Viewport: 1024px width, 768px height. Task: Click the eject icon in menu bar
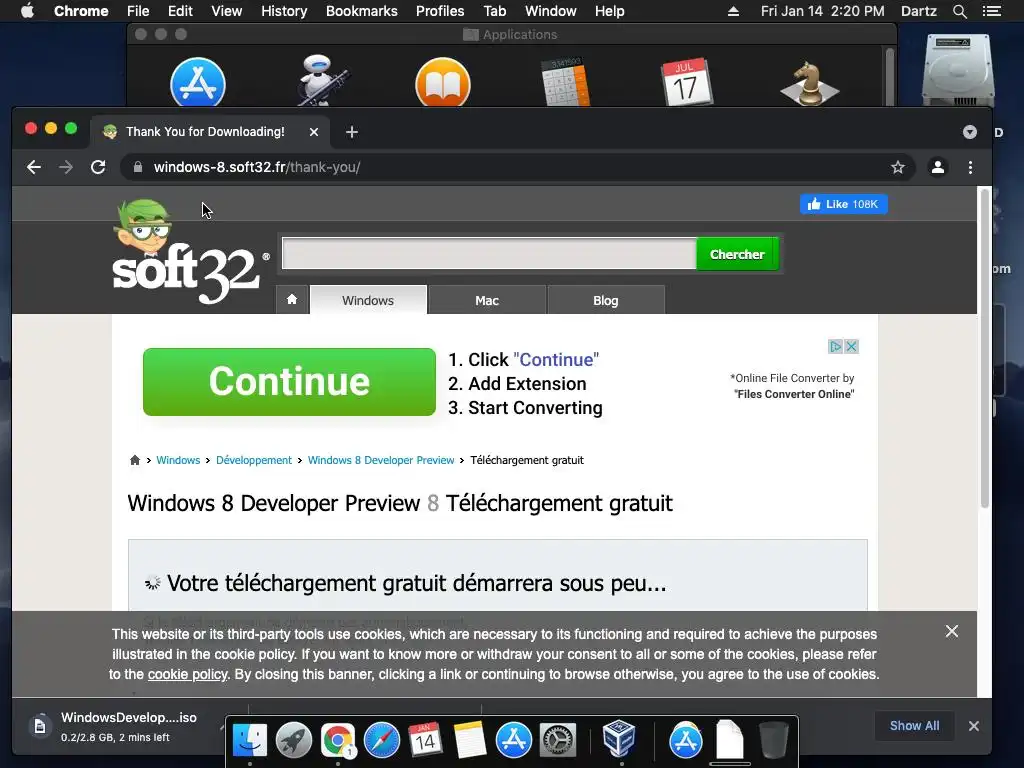pos(733,11)
